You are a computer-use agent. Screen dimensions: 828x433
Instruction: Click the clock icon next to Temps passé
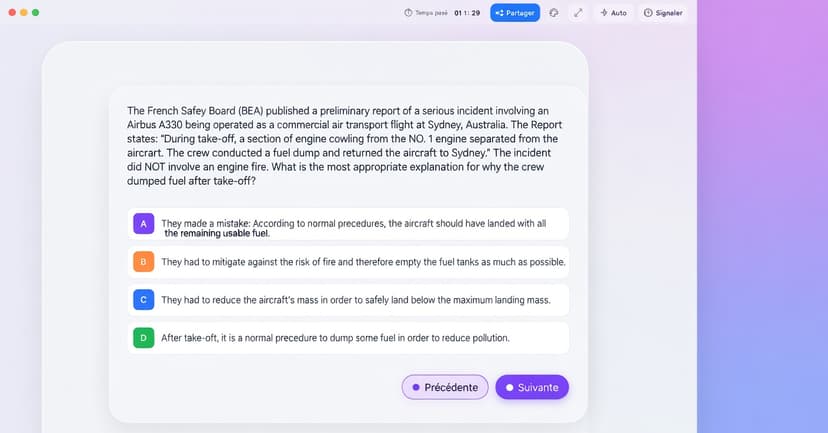[x=408, y=13]
